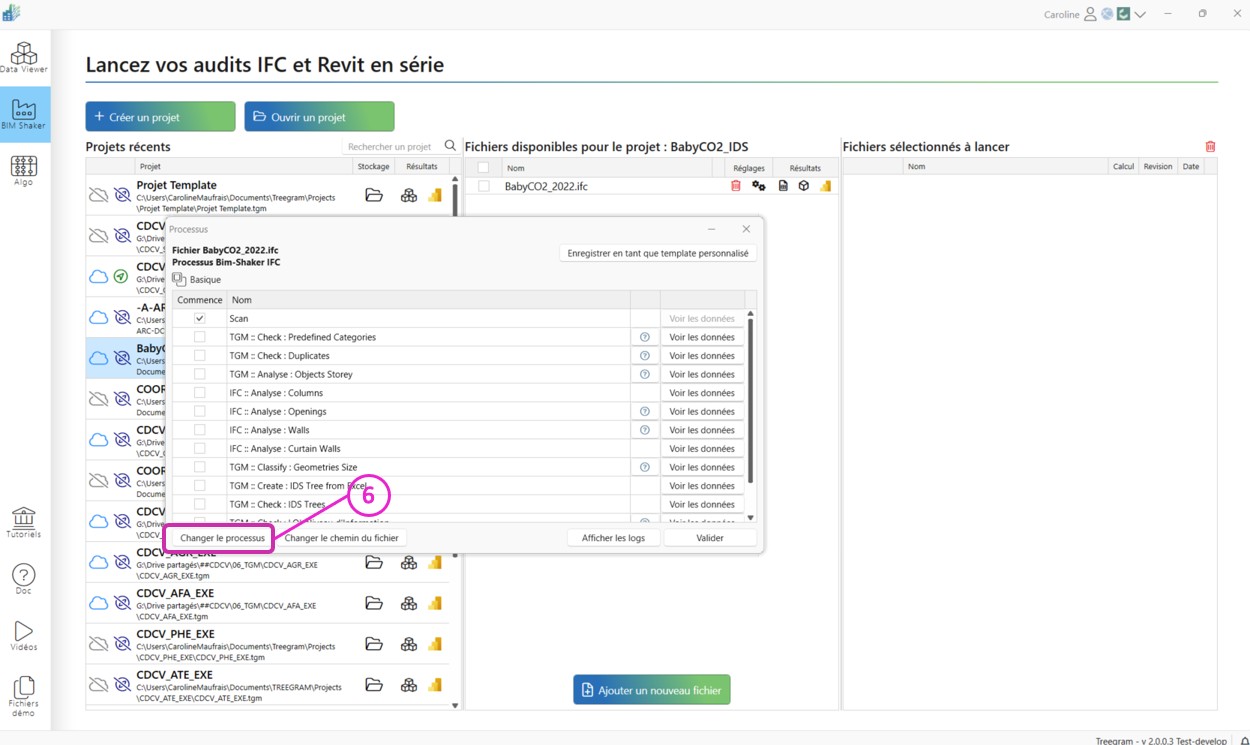Open the Algo module in sidebar
The width and height of the screenshot is (1250, 745).
[x=24, y=170]
